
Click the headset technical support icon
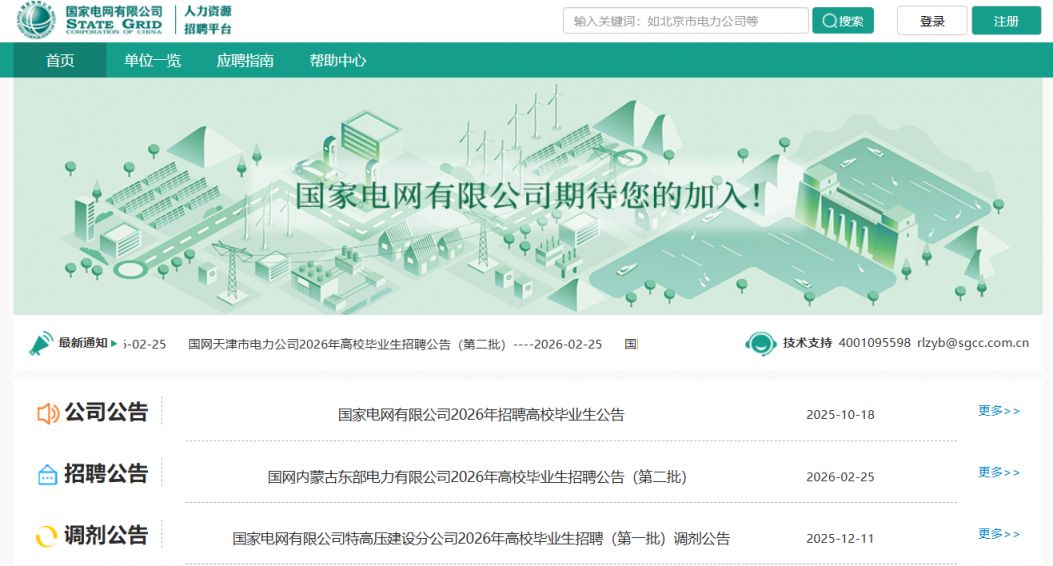(761, 344)
